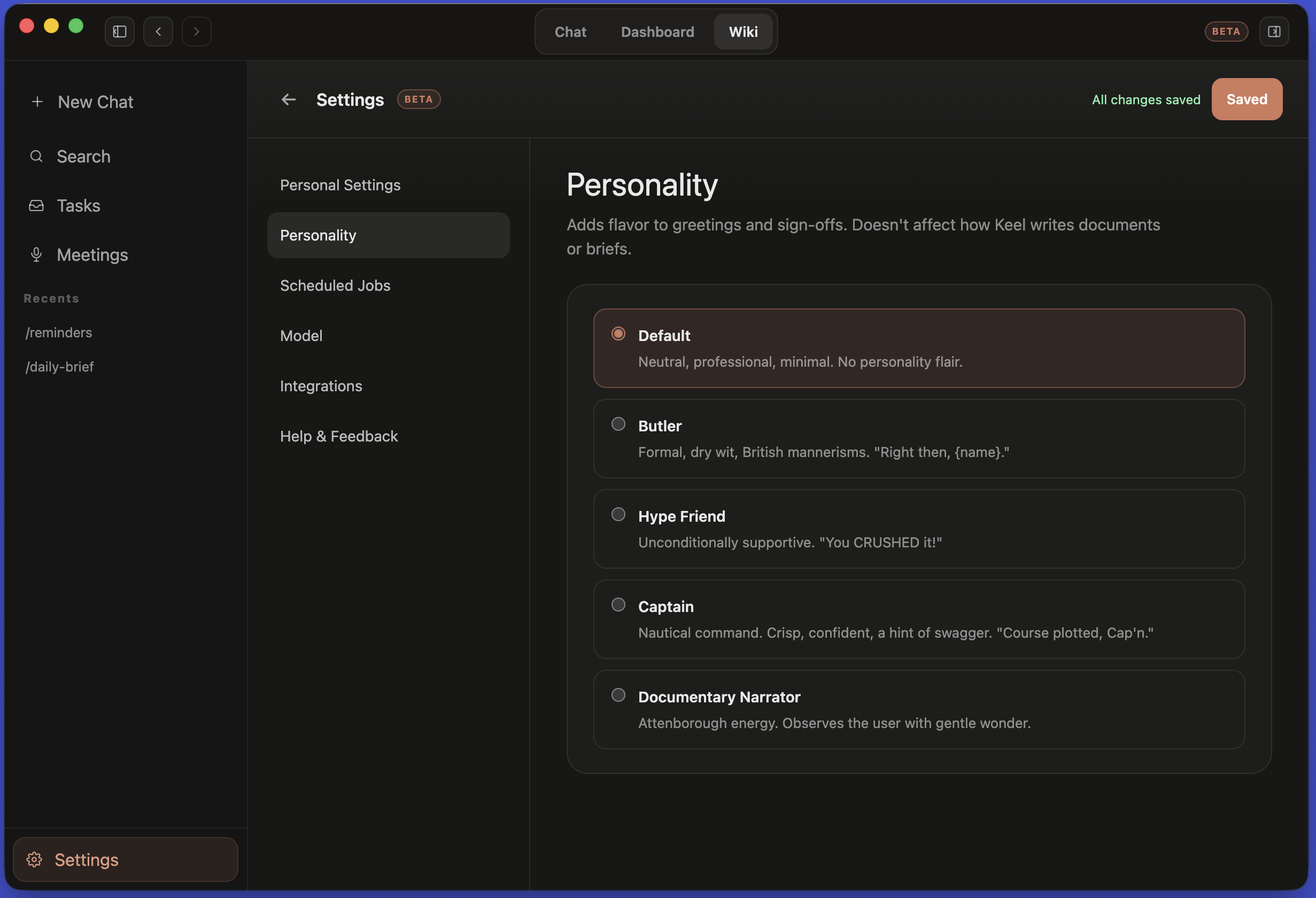Switch to the Chat tab
The width and height of the screenshot is (1316, 898).
coord(570,32)
